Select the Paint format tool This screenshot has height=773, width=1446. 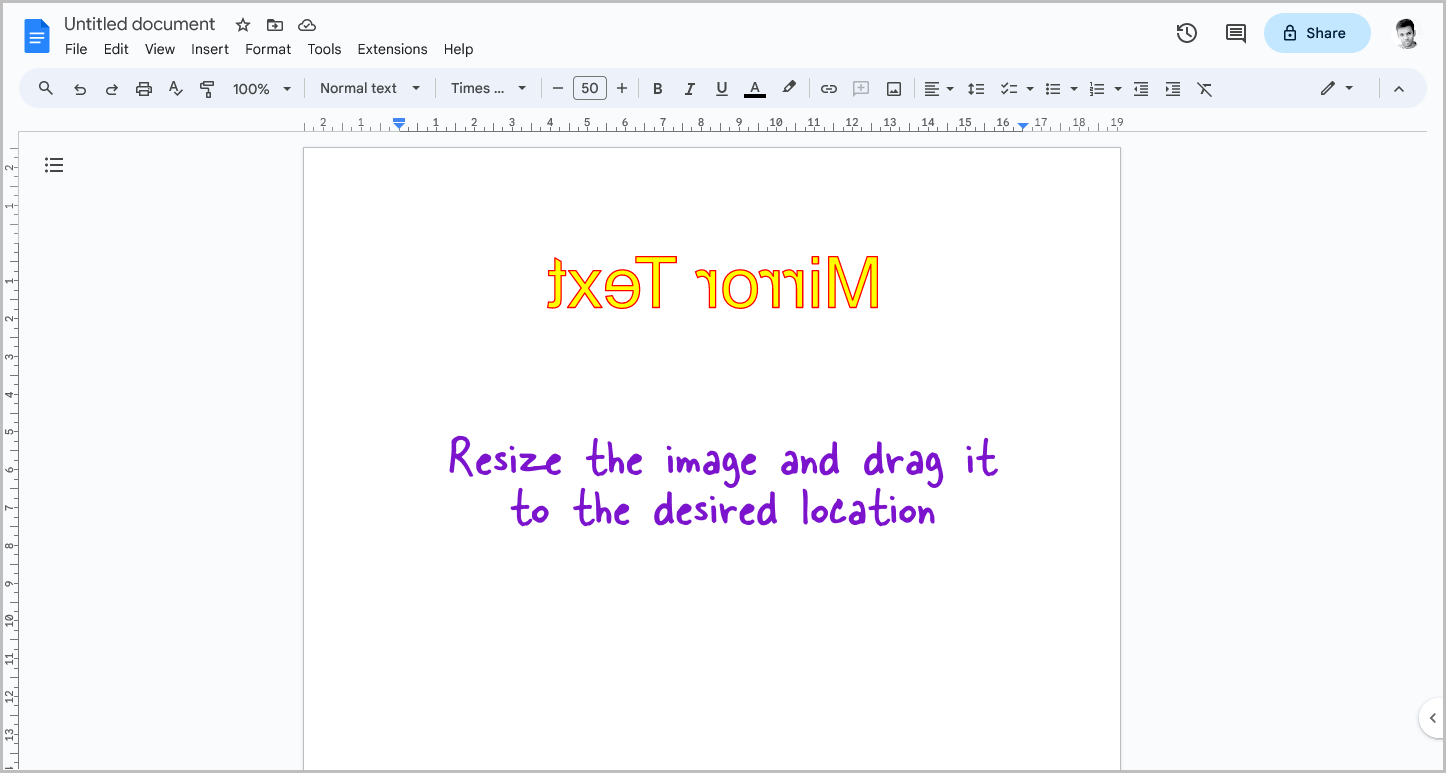click(x=207, y=88)
